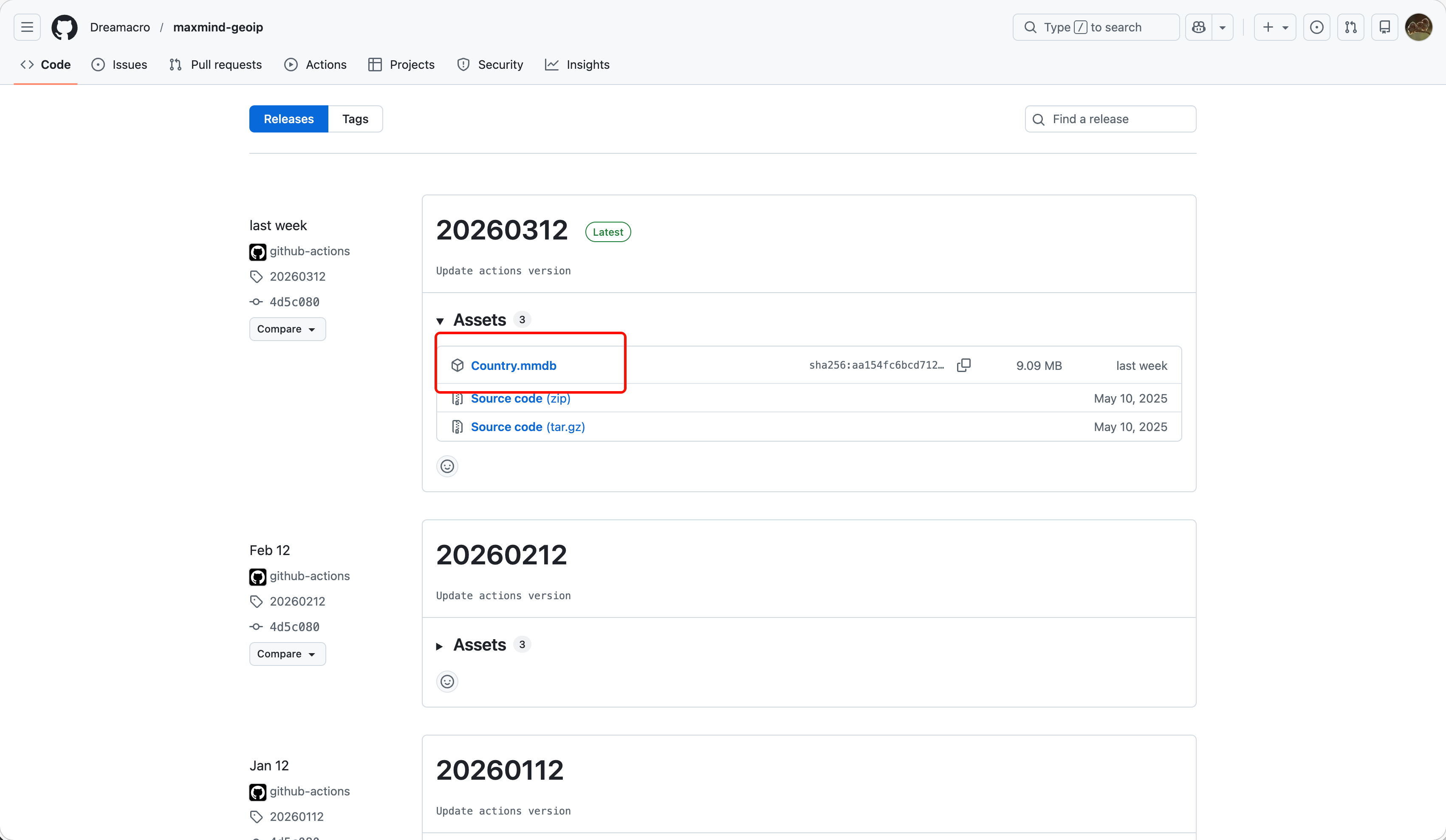1446x840 pixels.
Task: Download Source code (tar.gz)
Action: coord(528,427)
